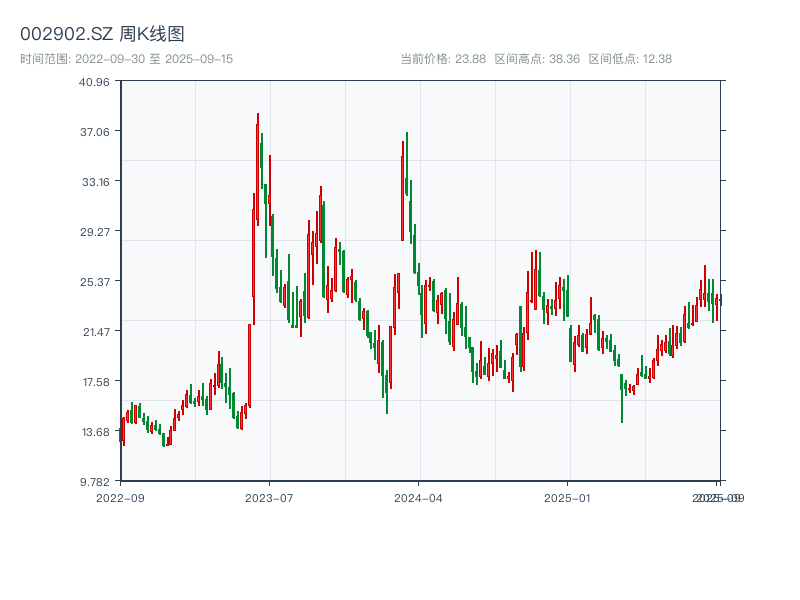Select the 时间范围 2022-09-30 至 2025-09-15 text
The image size is (800, 600).
[127, 59]
